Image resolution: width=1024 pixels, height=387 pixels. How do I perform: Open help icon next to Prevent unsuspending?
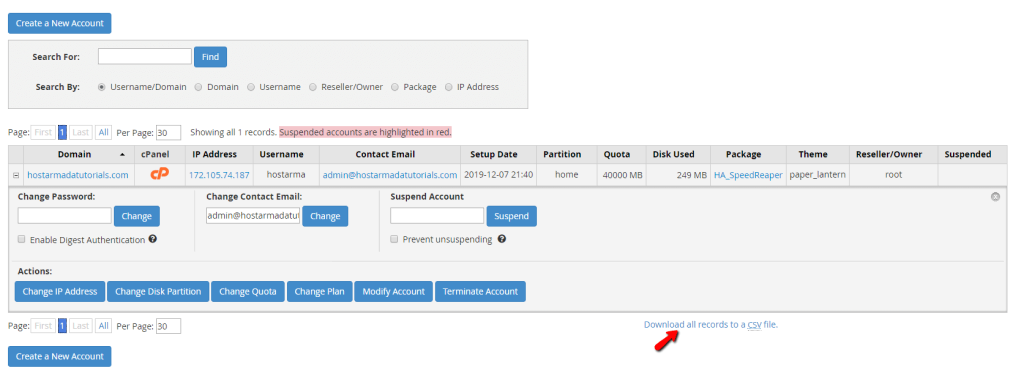(502, 239)
